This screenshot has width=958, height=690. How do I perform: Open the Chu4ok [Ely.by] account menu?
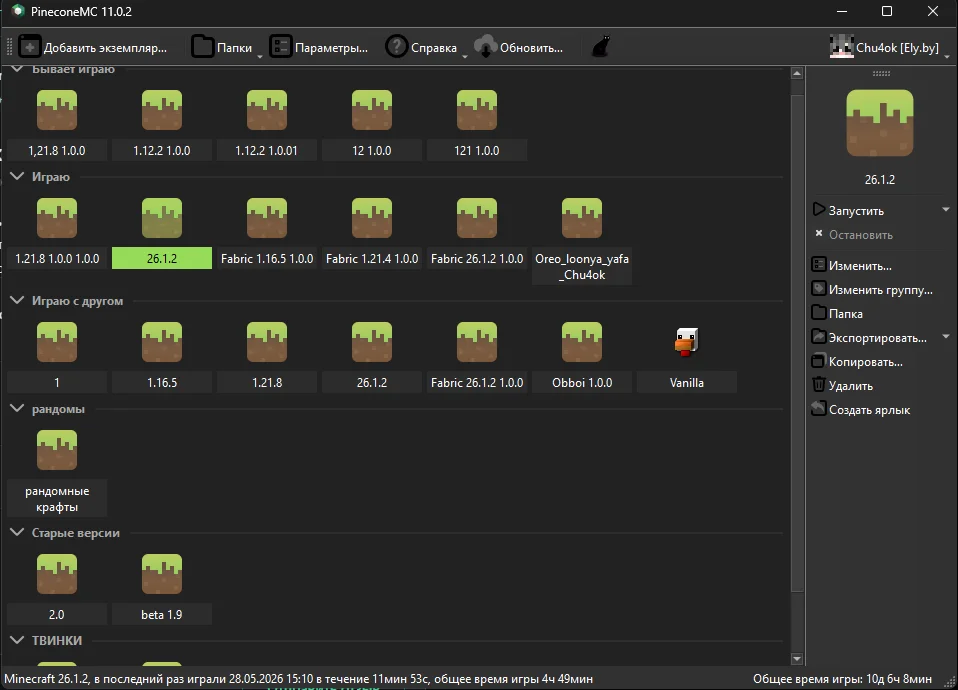coord(889,47)
